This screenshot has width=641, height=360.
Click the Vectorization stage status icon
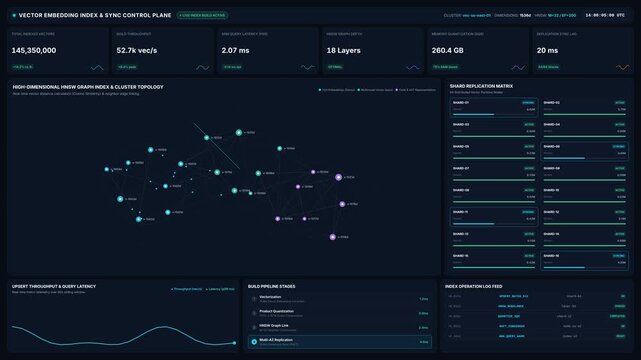pos(254,299)
